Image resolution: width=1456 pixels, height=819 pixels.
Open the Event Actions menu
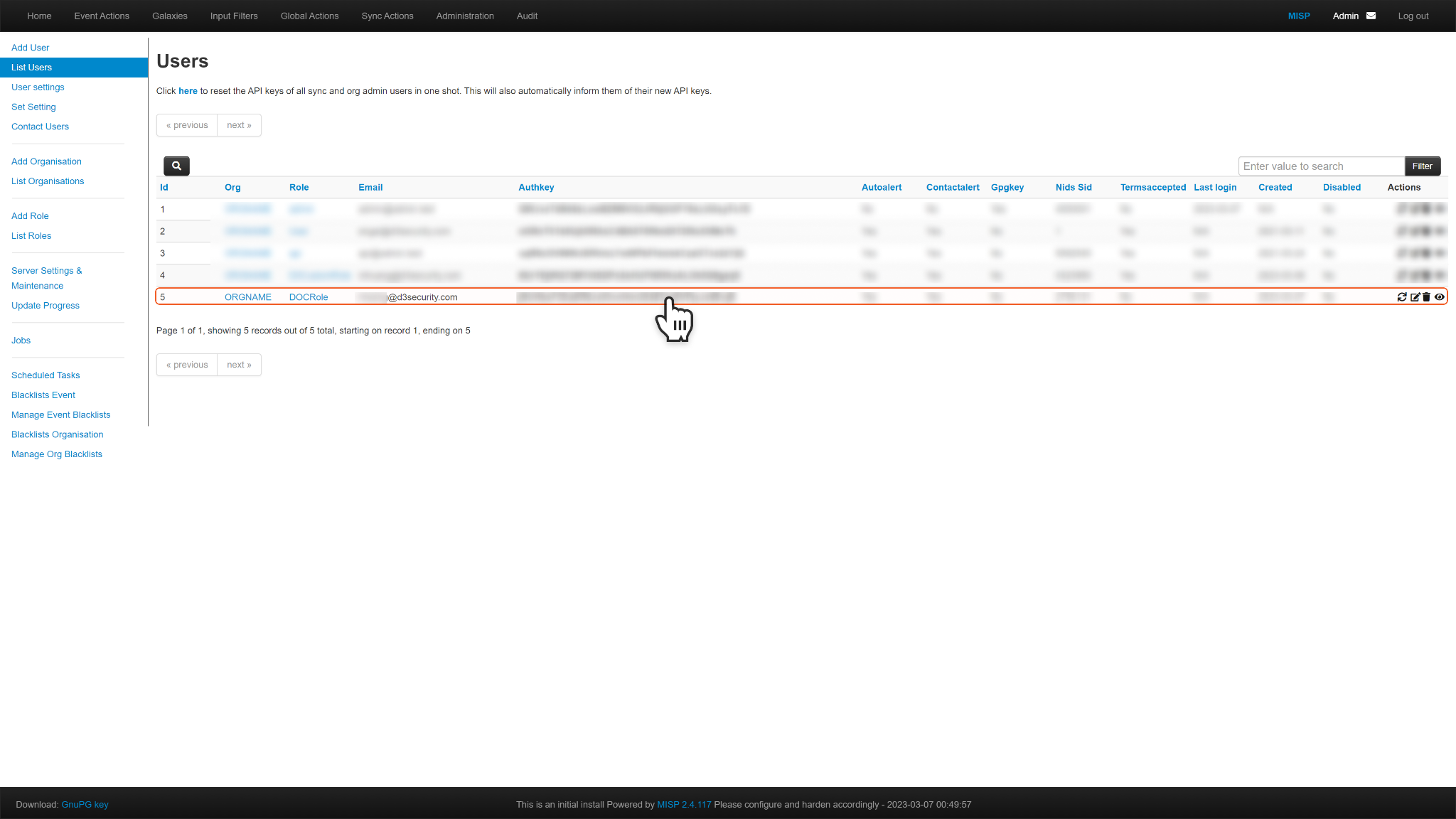(x=102, y=16)
